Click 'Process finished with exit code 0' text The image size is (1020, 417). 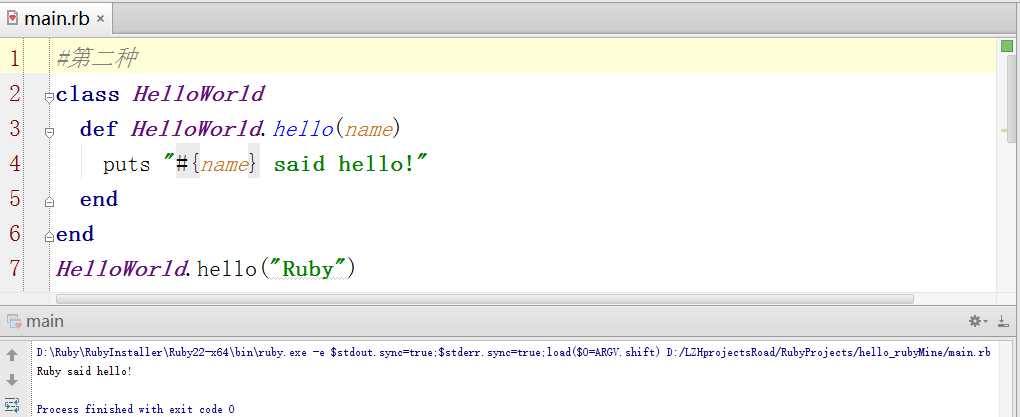135,409
